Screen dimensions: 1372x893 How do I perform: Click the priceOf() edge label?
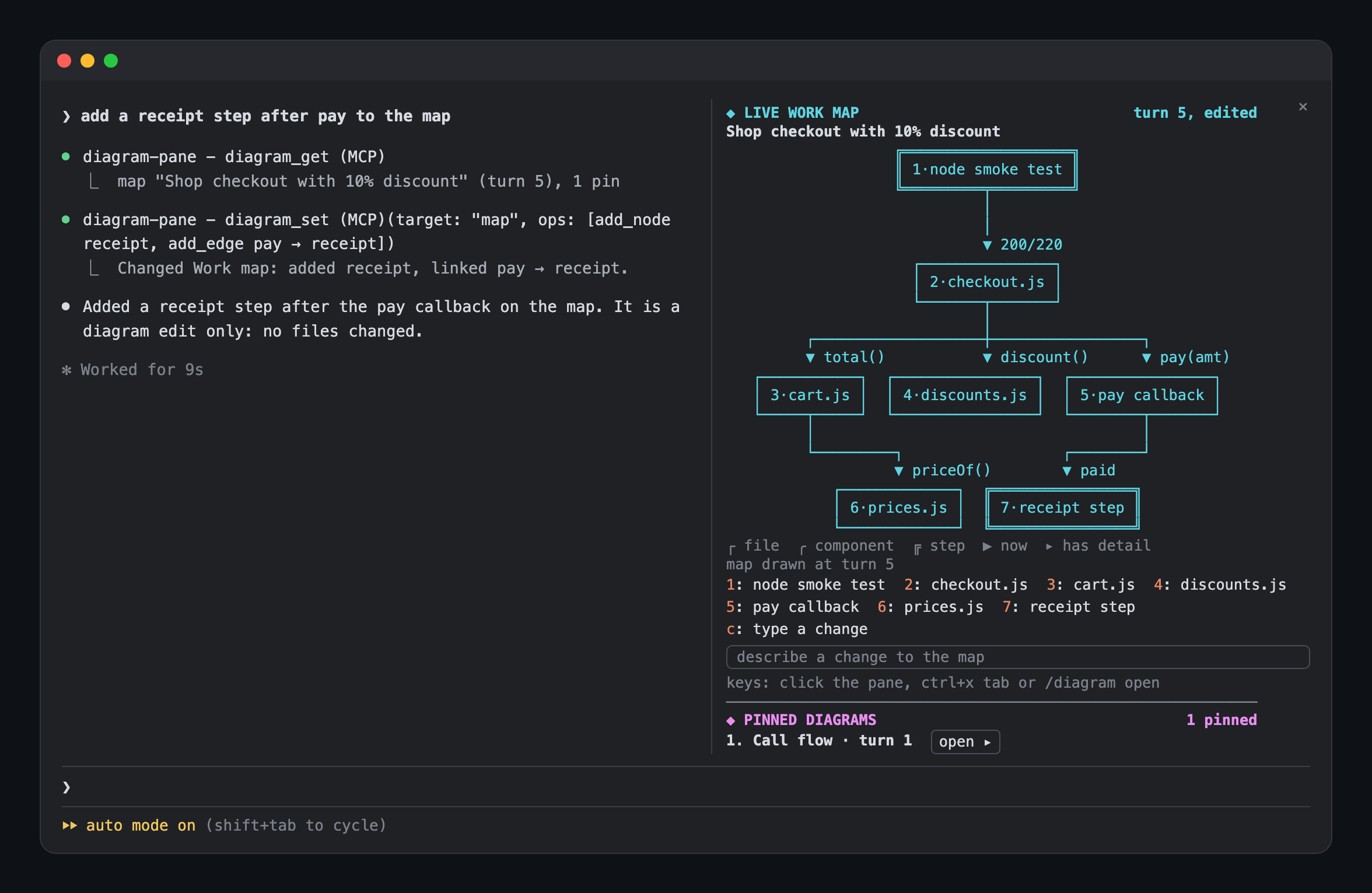click(x=951, y=470)
